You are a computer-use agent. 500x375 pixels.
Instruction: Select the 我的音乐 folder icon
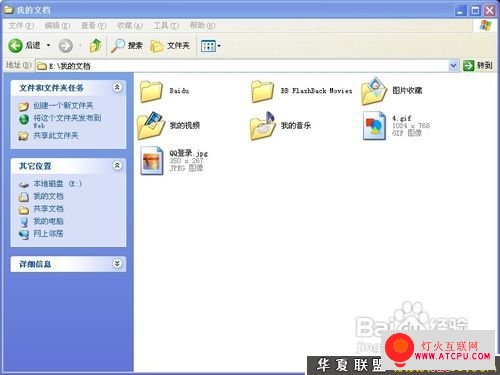263,126
